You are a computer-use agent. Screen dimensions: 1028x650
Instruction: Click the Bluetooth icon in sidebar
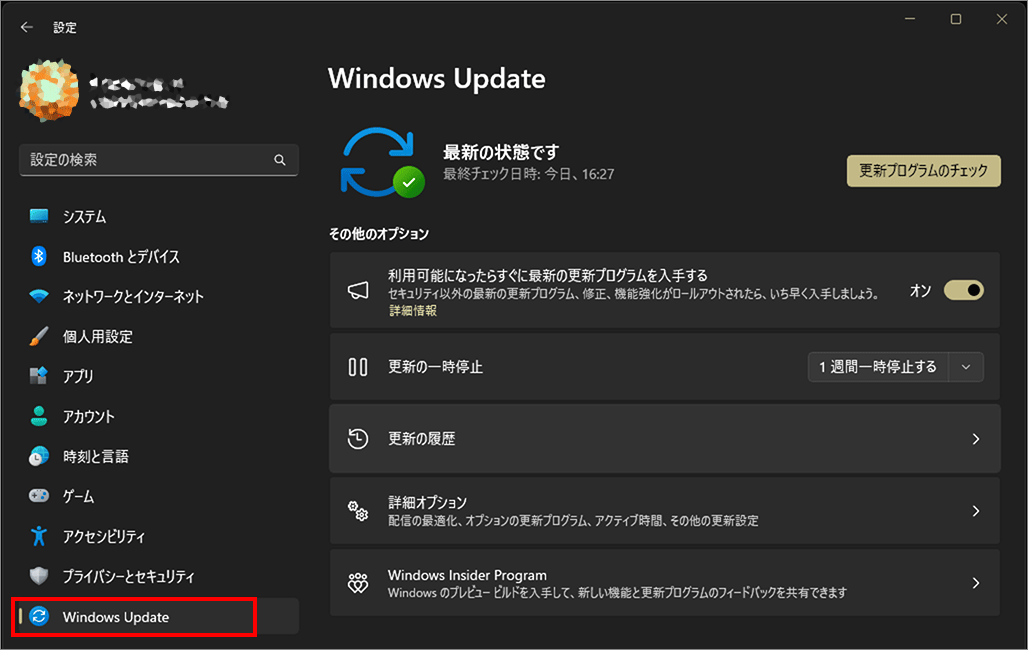click(x=39, y=256)
